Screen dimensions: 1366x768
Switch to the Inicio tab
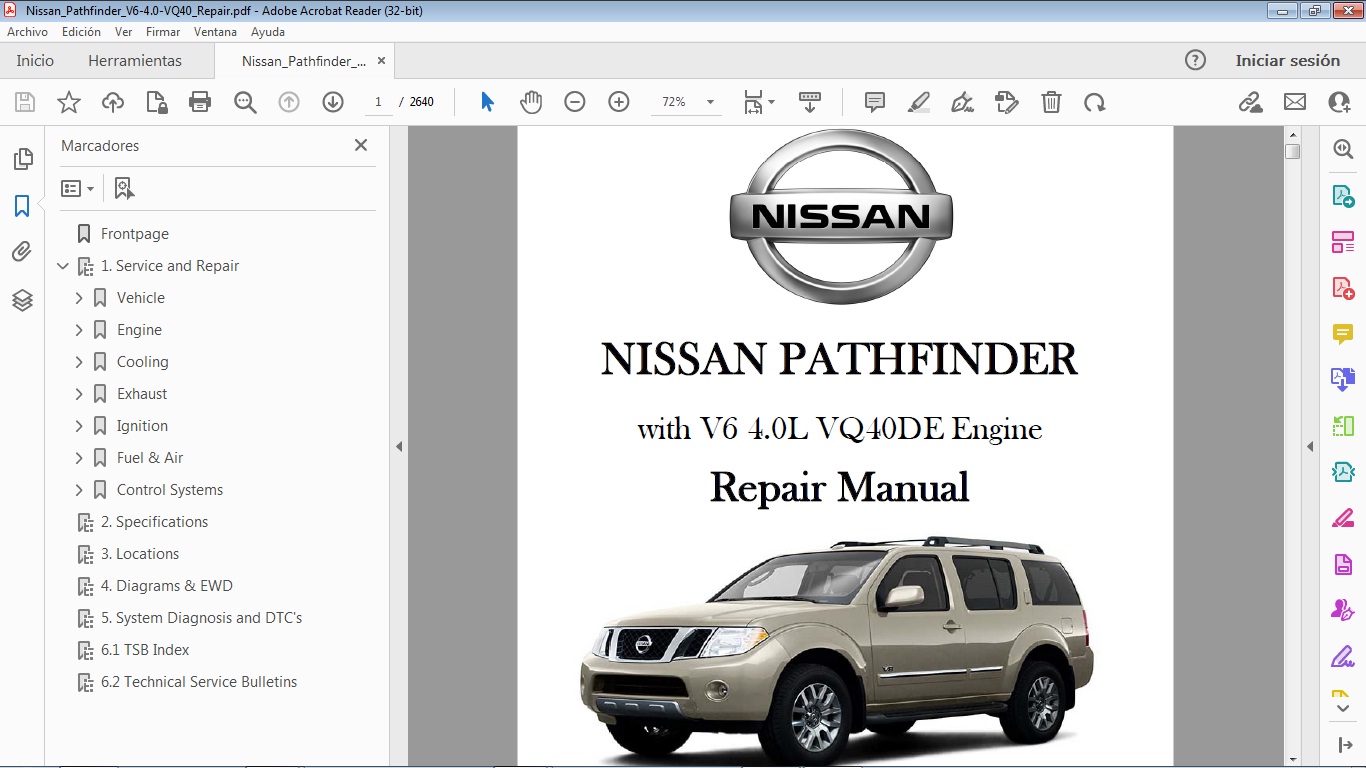[35, 60]
